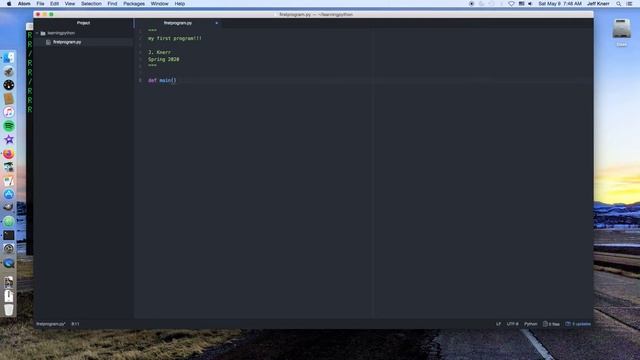The height and width of the screenshot is (360, 640).
Task: Open QuickTime Player in the Dock
Action: [x=9, y=263]
